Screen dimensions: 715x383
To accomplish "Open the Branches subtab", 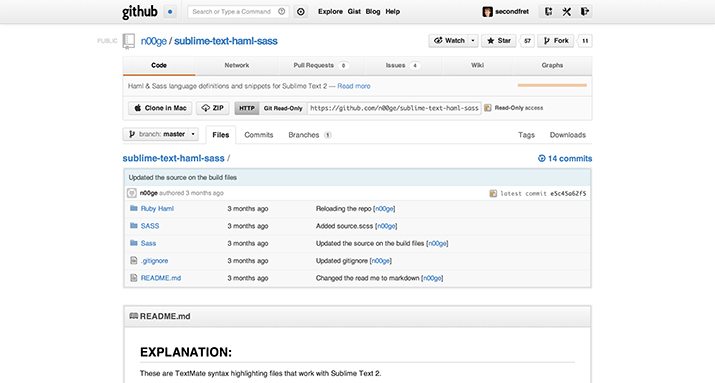I will tap(310, 135).
